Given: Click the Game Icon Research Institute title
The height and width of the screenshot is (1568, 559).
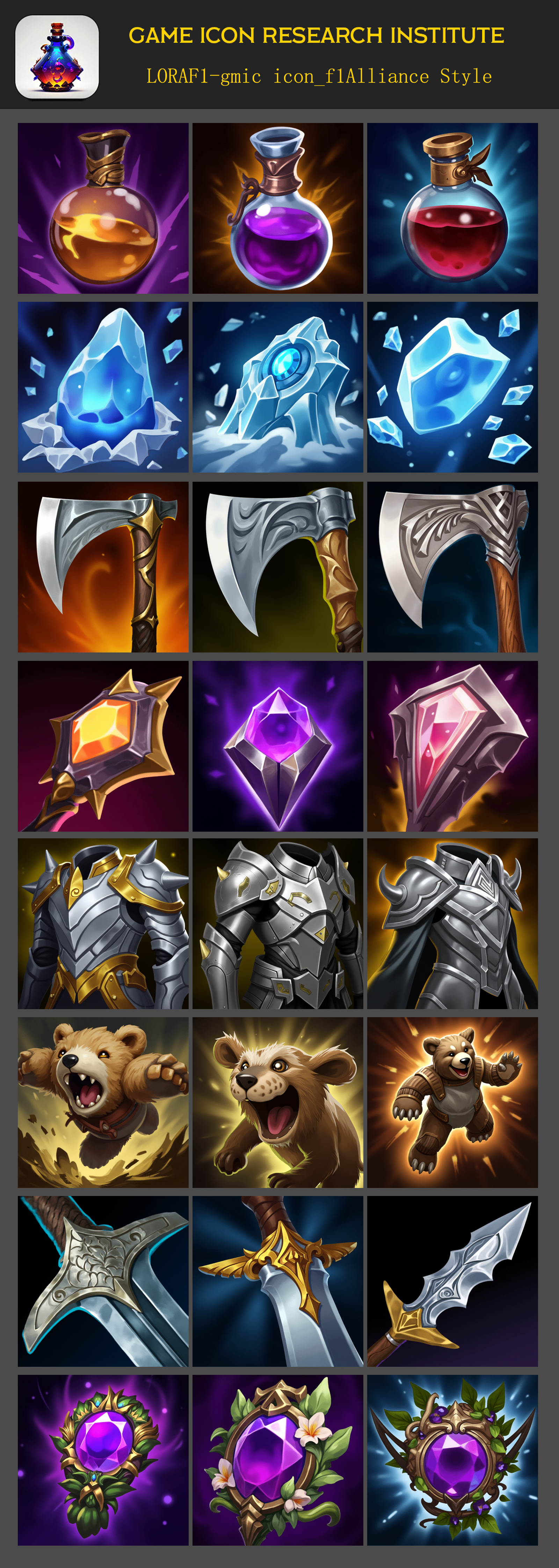Looking at the screenshot, I should [x=316, y=35].
